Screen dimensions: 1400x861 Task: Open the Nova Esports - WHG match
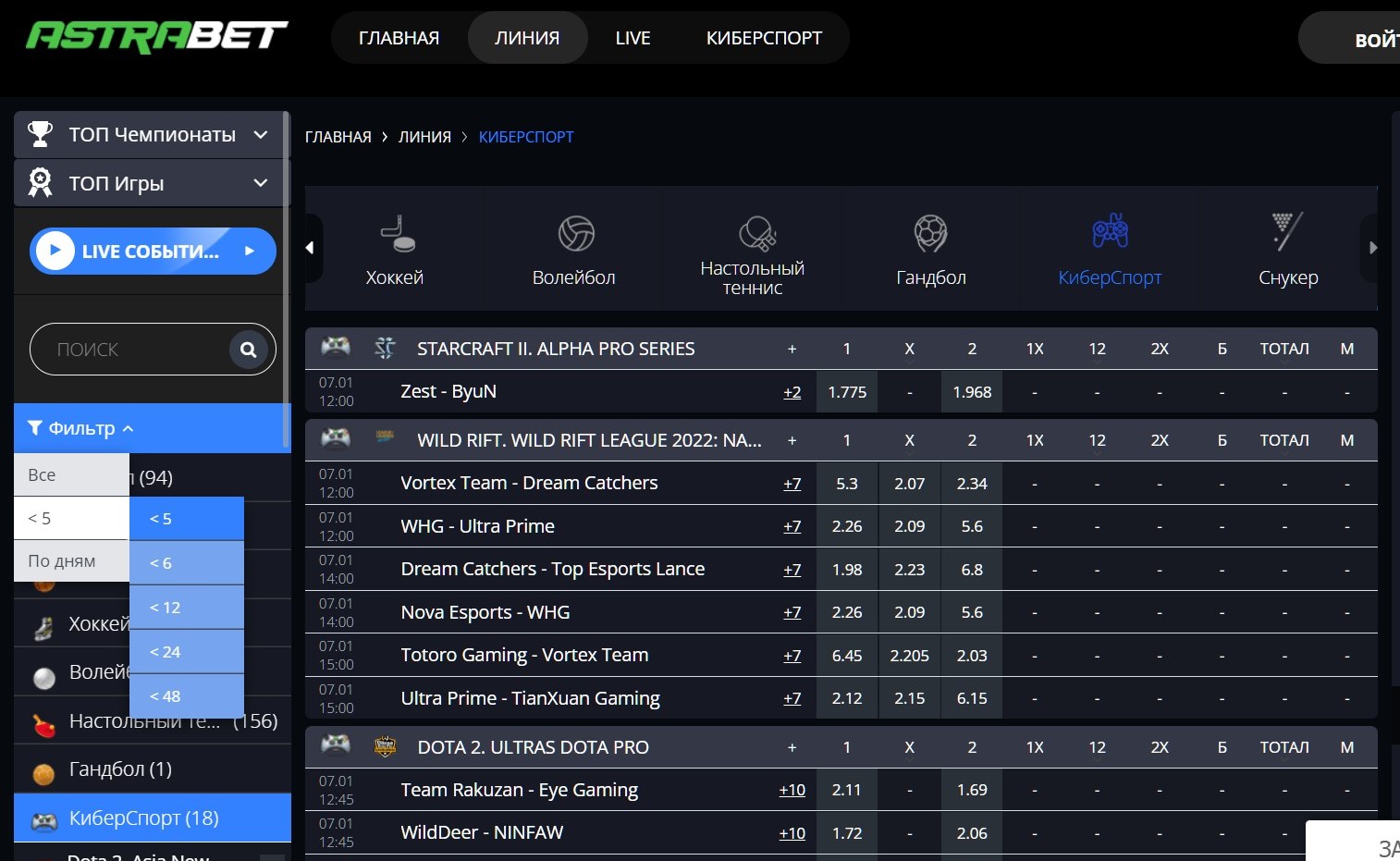[x=485, y=612]
